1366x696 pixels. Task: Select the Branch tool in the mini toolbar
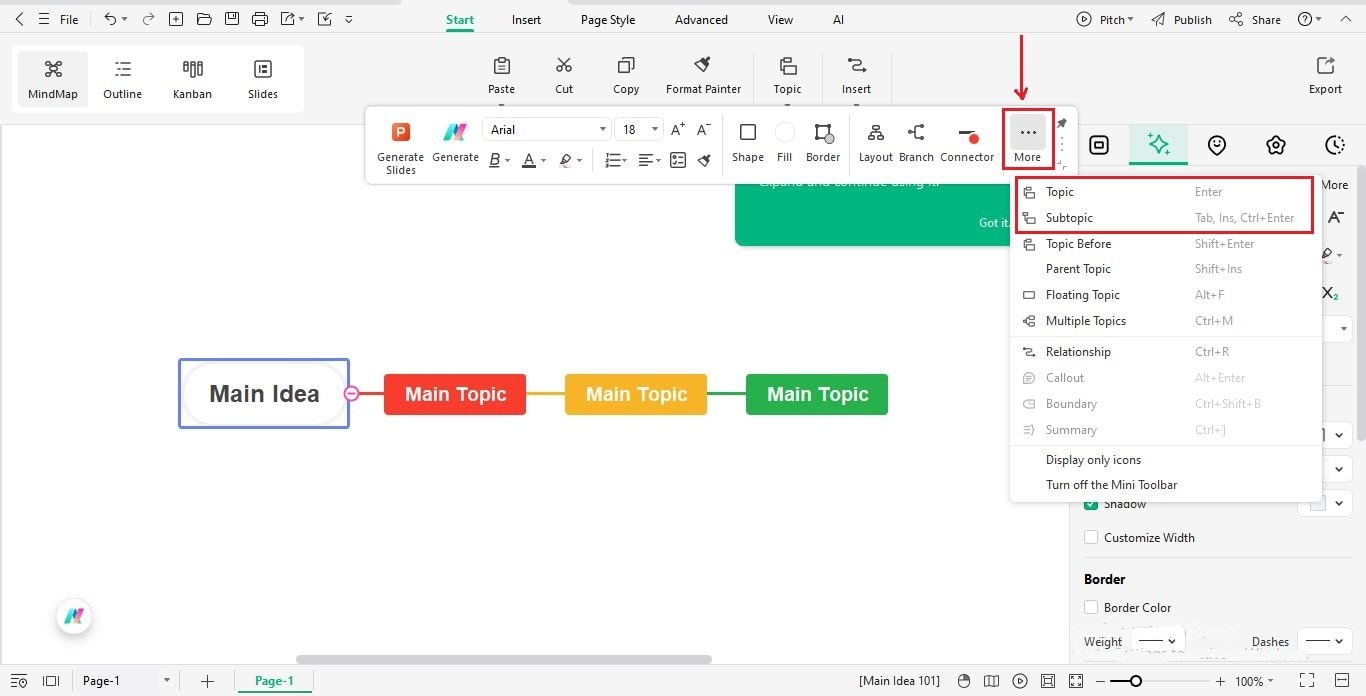tap(915, 140)
